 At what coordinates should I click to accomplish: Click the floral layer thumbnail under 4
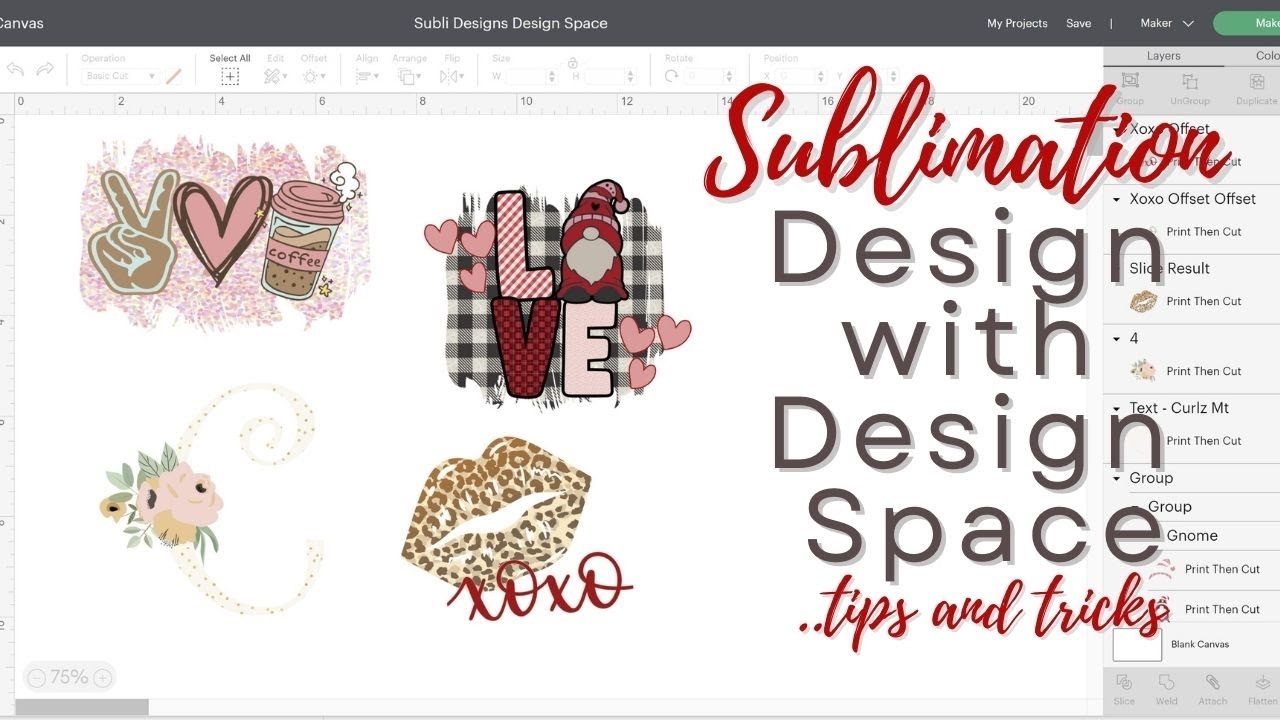coord(1143,371)
